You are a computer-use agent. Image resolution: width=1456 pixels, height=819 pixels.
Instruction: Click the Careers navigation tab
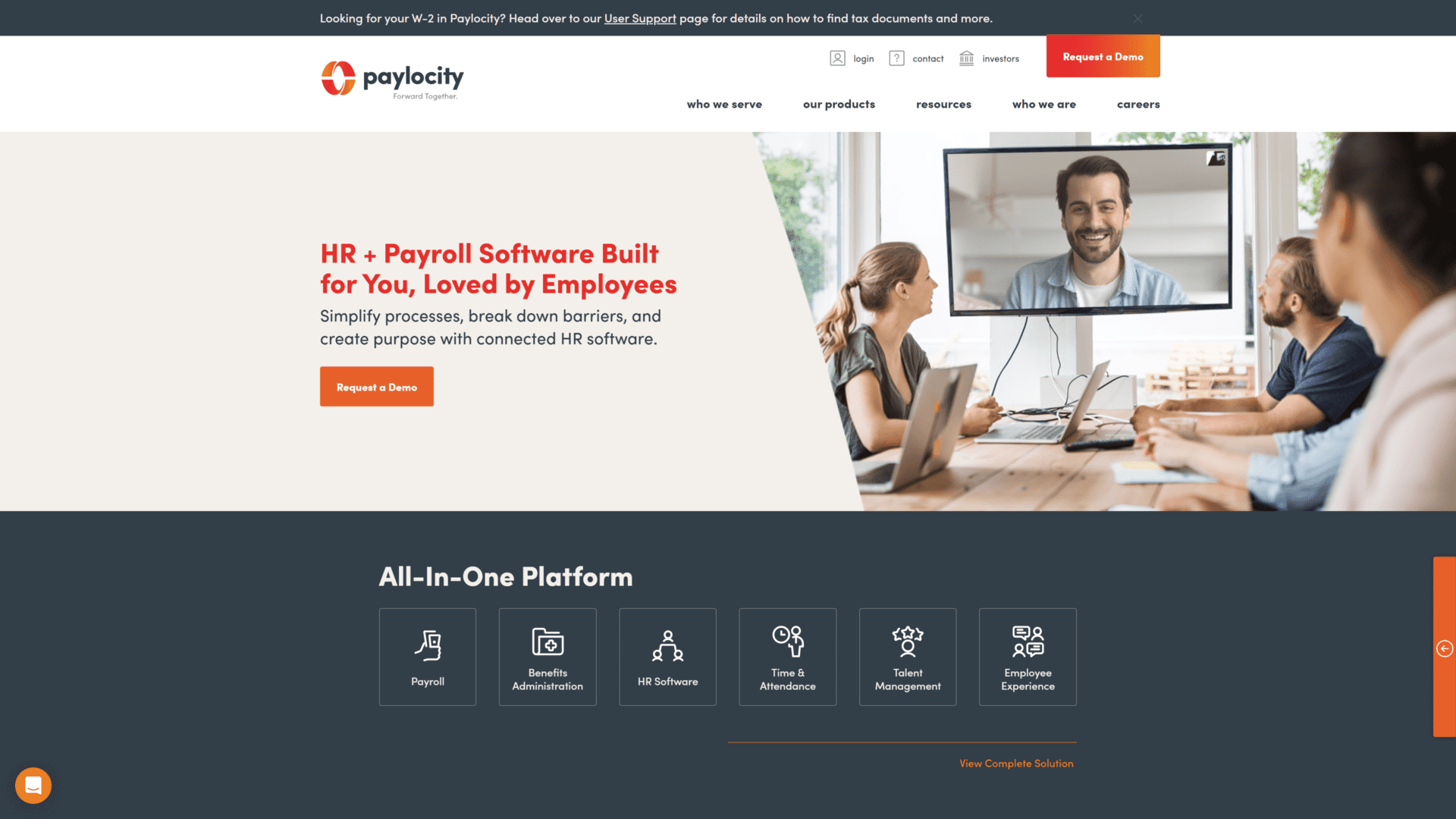(x=1138, y=103)
